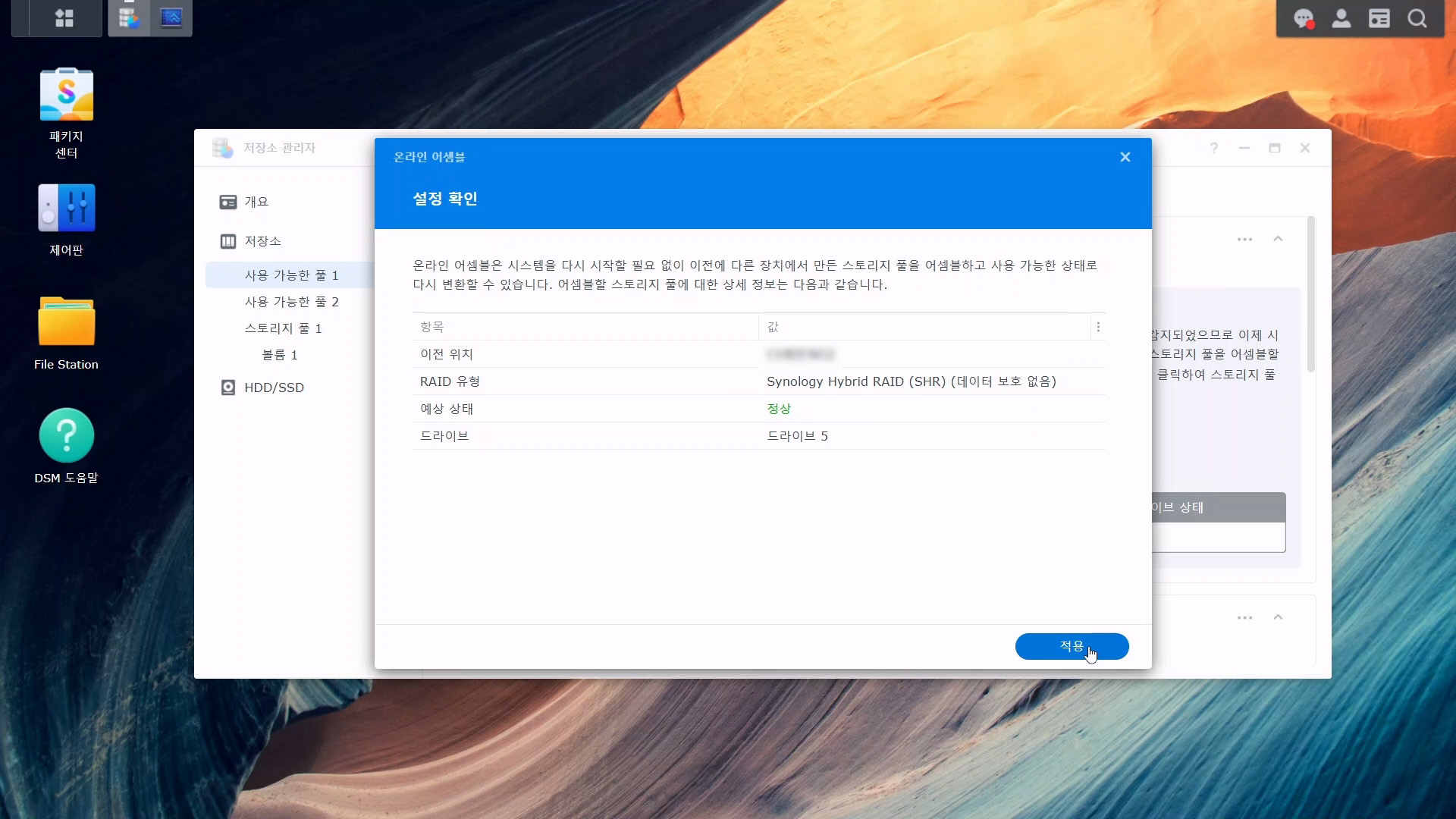
Task: Collapse the upper pool panel chevron
Action: click(1279, 239)
